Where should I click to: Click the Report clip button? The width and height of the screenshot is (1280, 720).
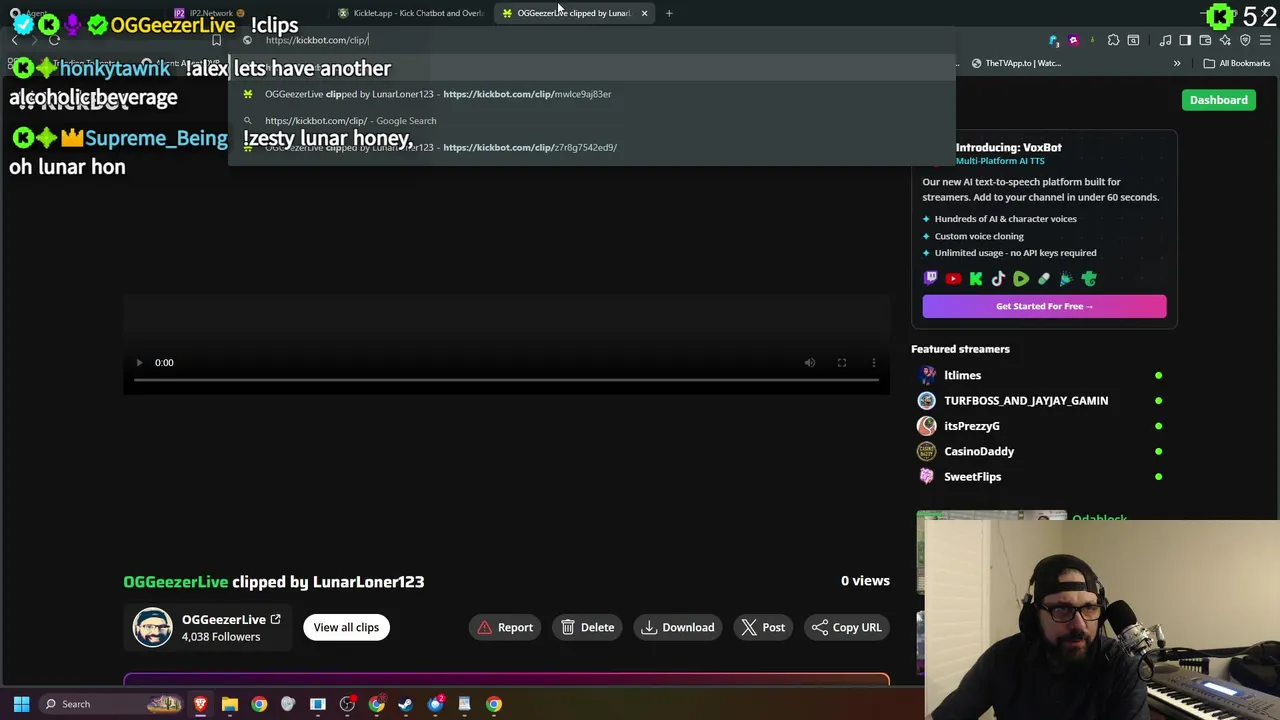505,627
